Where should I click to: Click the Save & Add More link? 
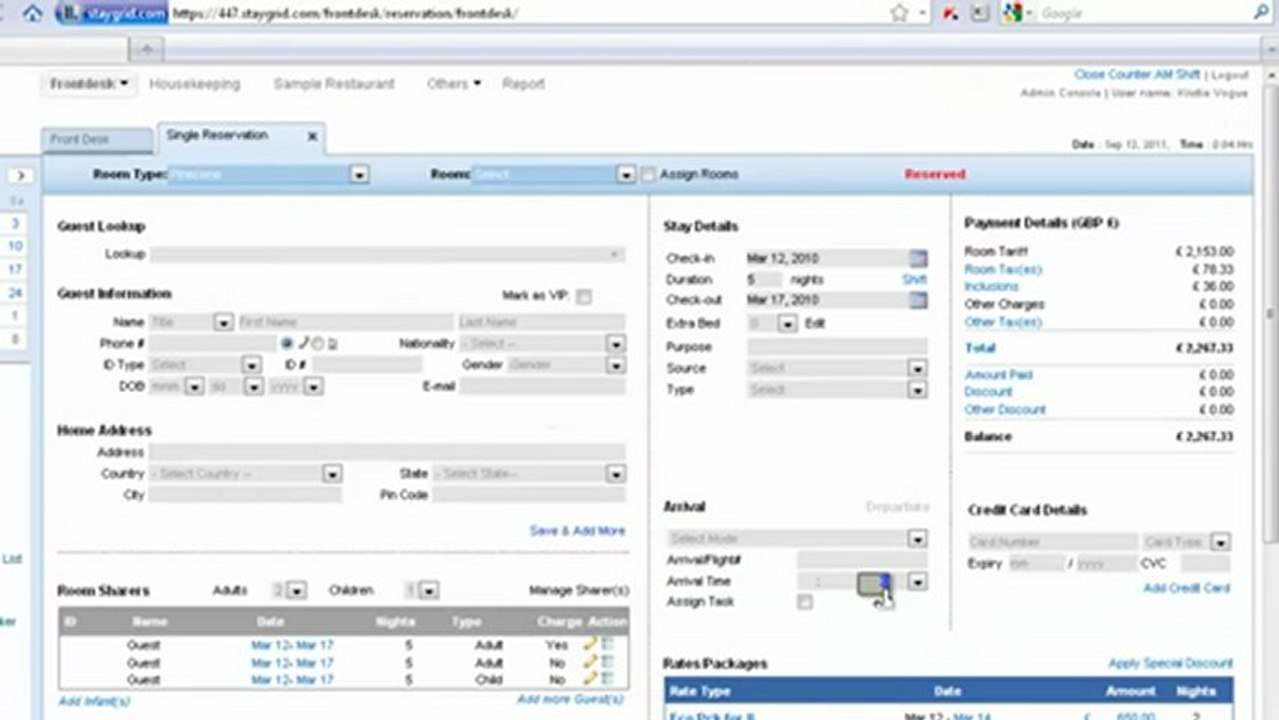(x=577, y=531)
